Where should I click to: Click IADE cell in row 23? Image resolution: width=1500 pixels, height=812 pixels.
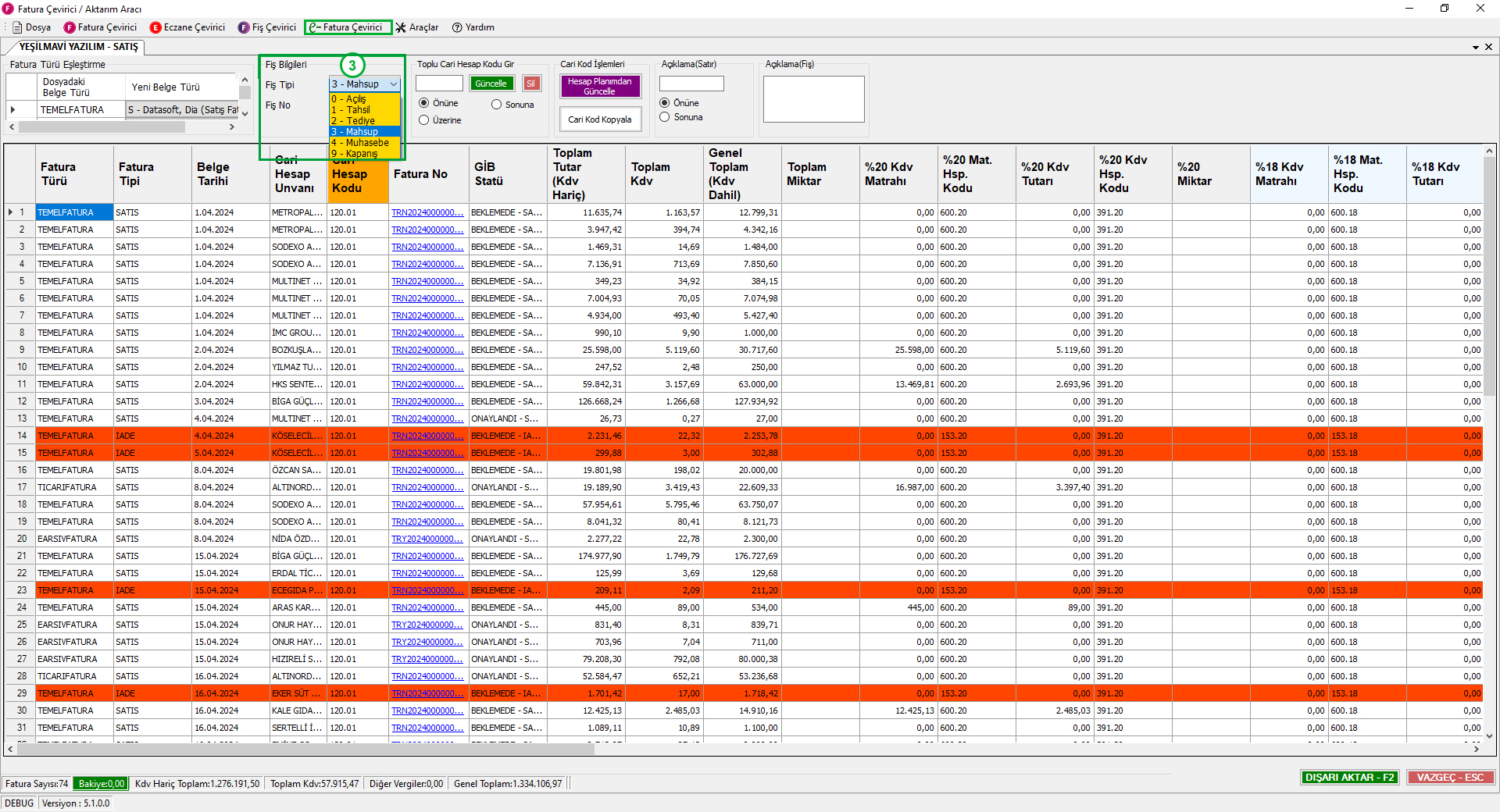(x=152, y=590)
